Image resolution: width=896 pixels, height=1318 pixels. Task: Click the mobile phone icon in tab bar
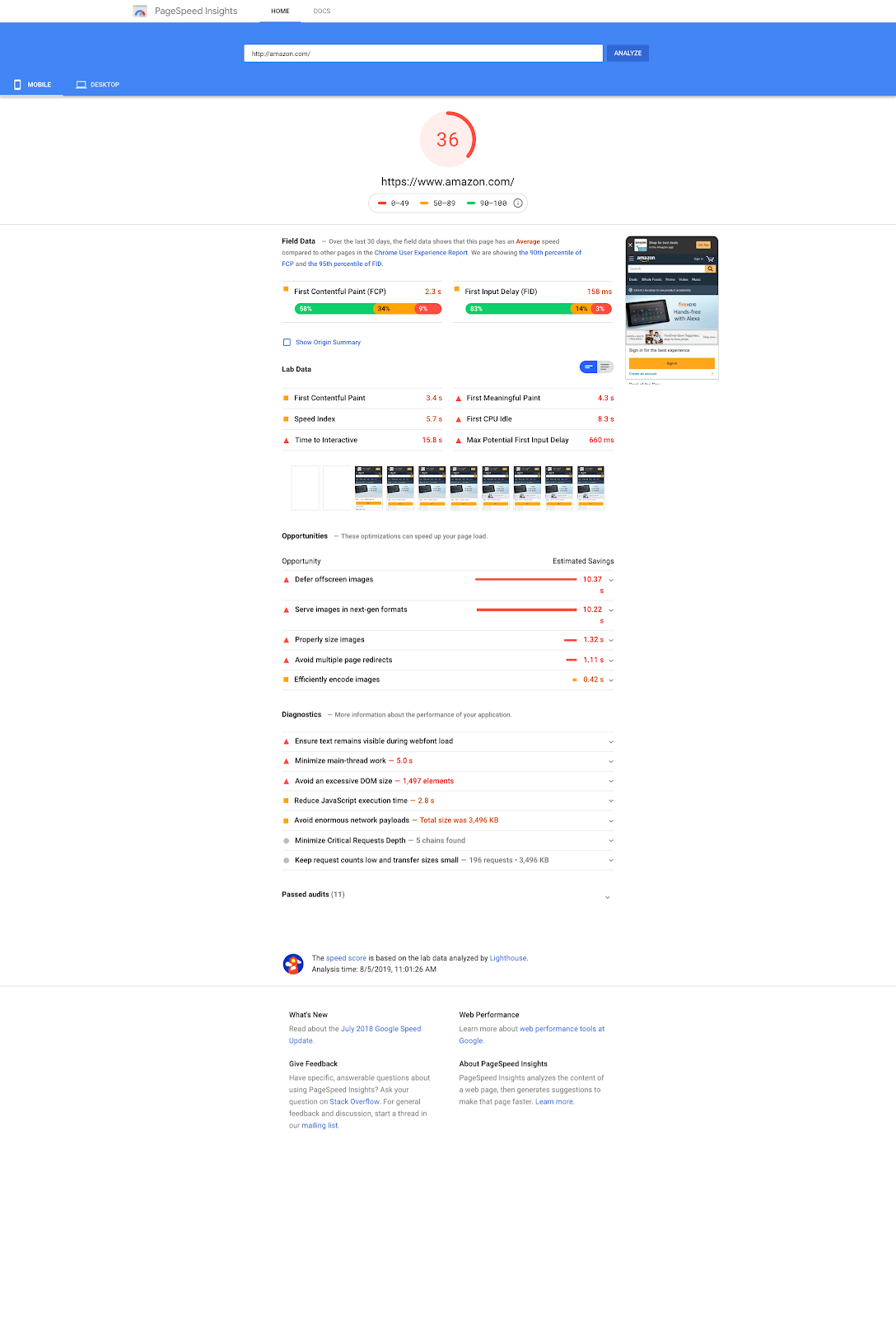(17, 85)
